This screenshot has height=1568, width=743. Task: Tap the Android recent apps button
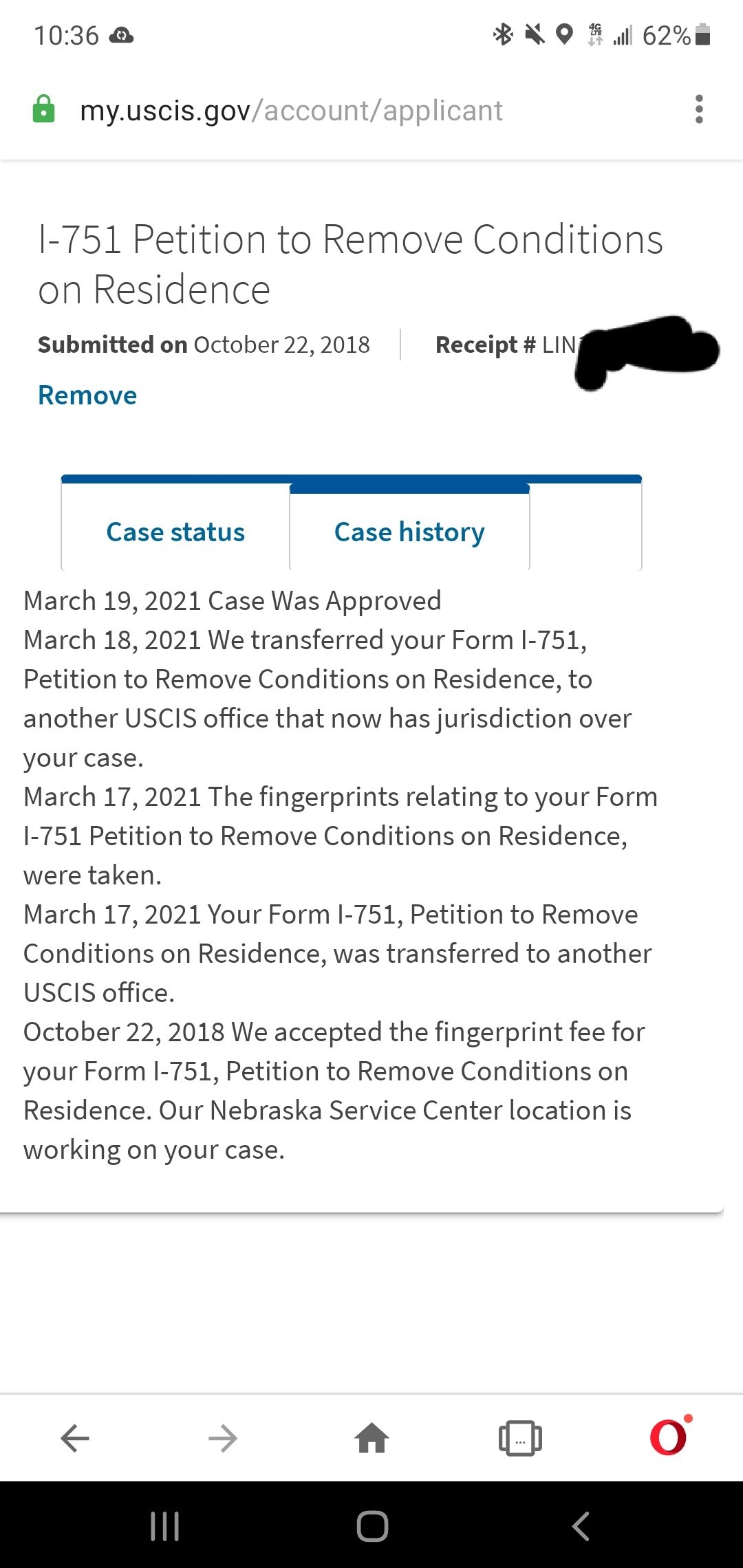tap(165, 1526)
